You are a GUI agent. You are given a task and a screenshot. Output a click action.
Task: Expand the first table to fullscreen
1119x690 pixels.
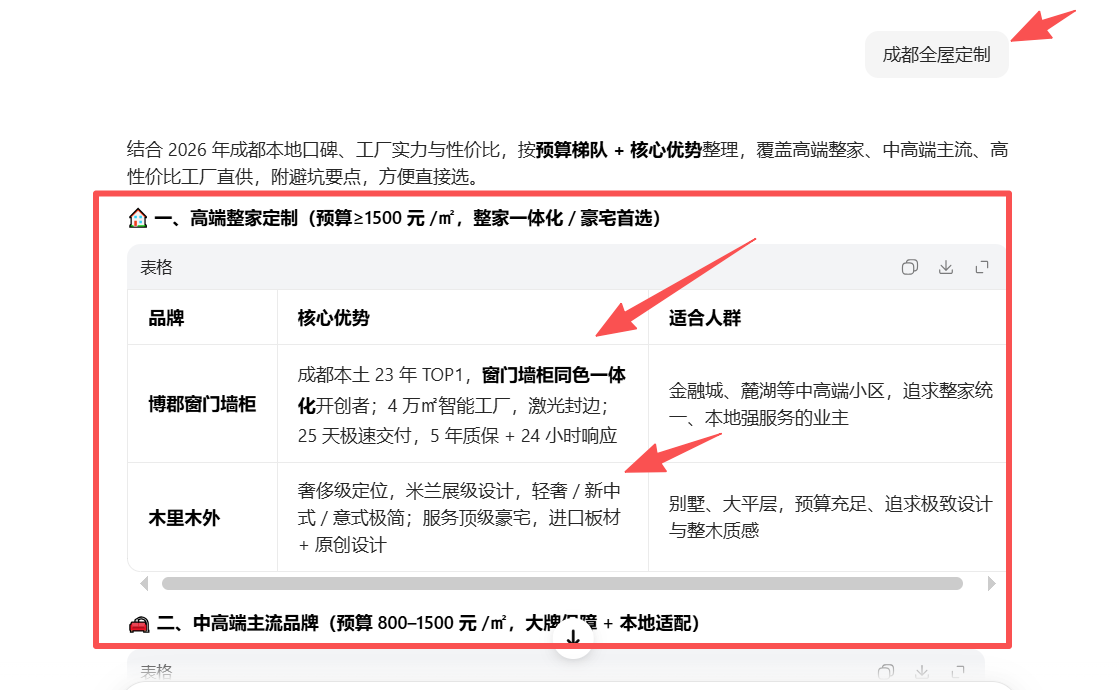click(982, 267)
